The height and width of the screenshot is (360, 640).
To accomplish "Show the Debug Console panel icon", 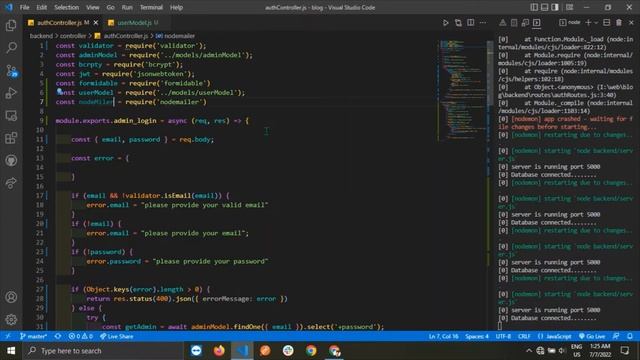I will click(x=525, y=23).
